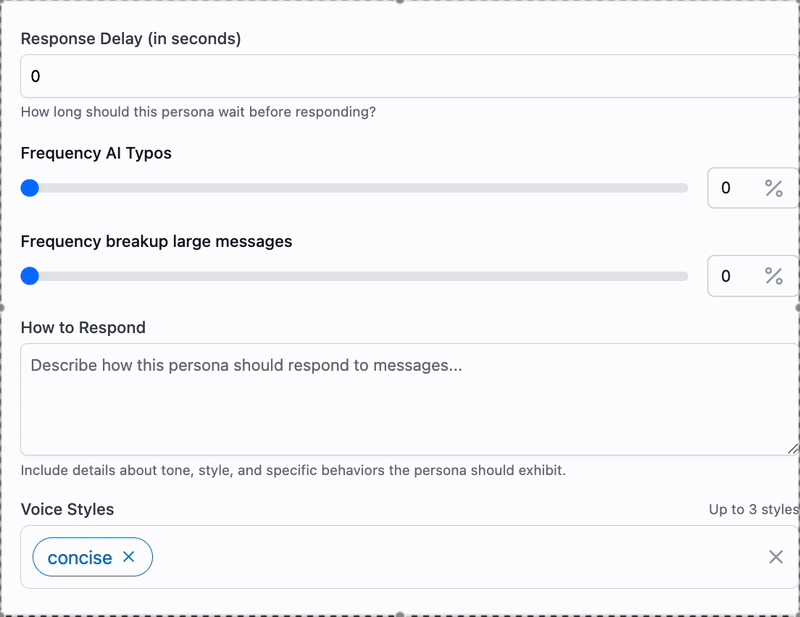Focus the Response Delay seconds field
Screen dimensions: 800x617
point(409,76)
